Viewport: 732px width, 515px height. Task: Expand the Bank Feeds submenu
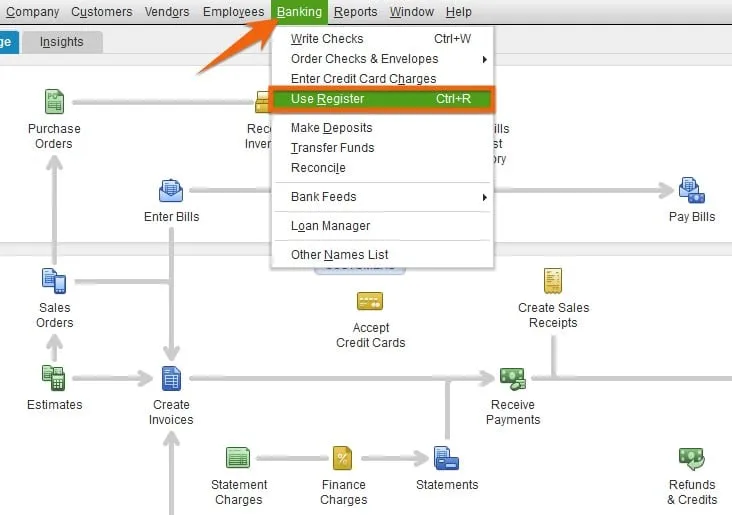pos(381,197)
